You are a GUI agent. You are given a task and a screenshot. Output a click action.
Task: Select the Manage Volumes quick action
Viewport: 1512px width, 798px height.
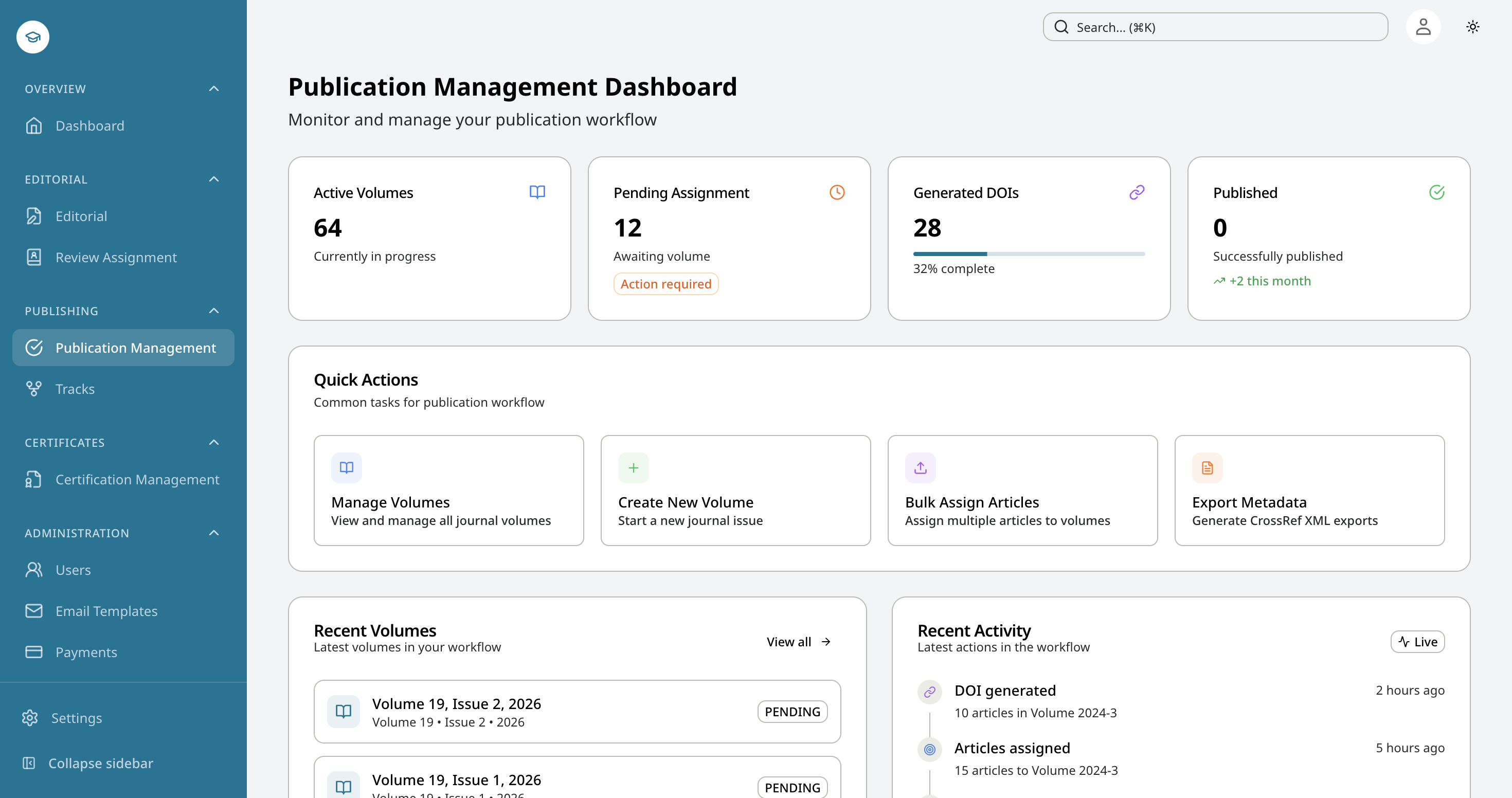[x=448, y=490]
